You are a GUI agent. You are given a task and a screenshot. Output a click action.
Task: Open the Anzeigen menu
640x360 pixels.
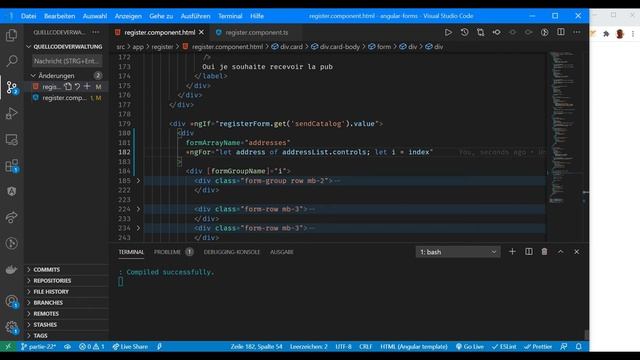(128, 16)
